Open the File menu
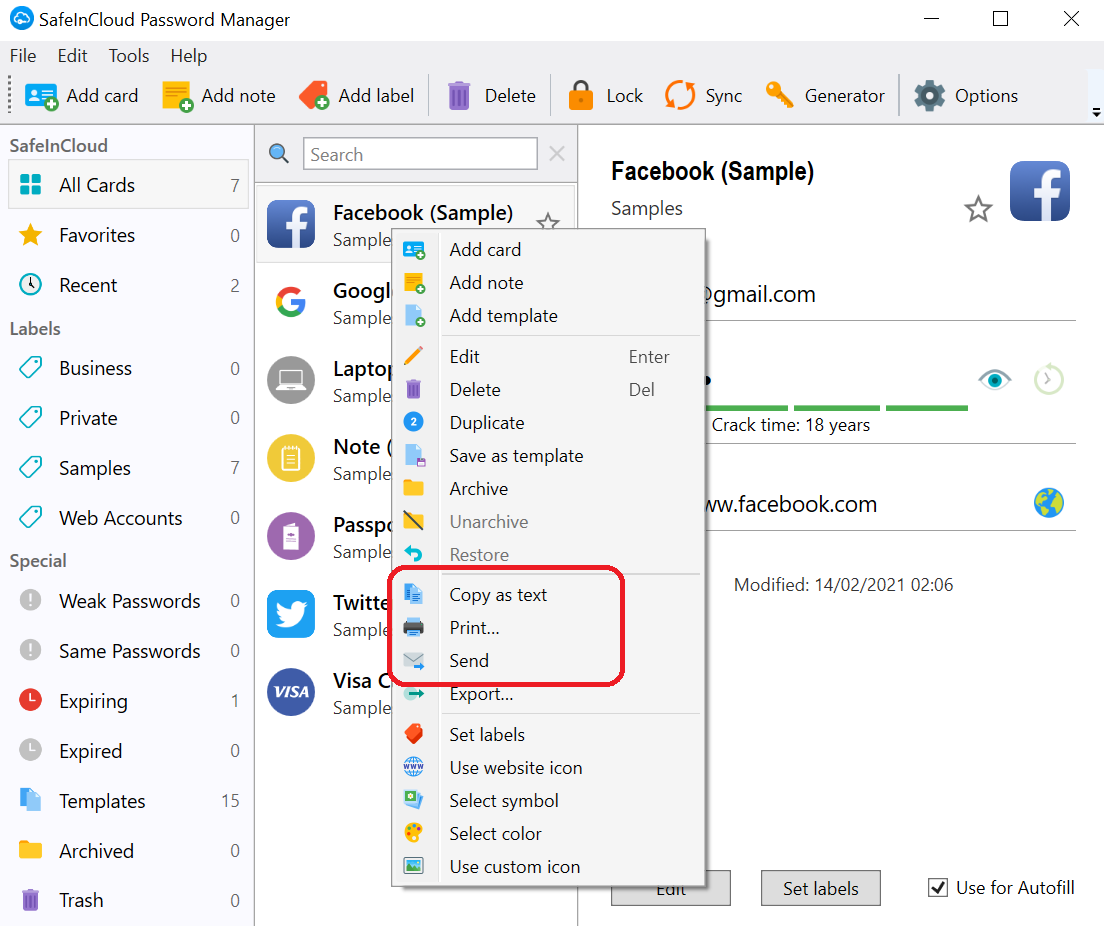 coord(23,56)
